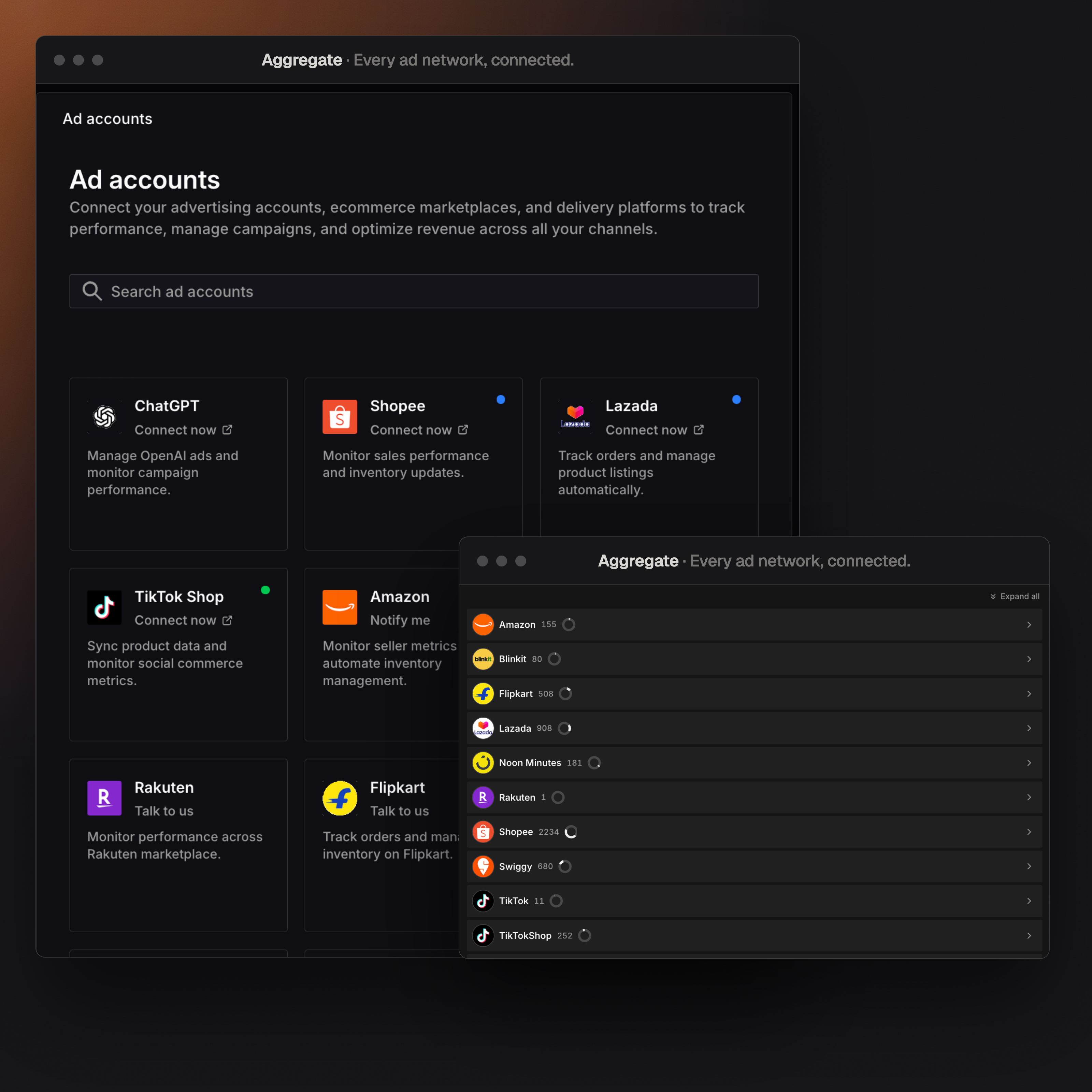The height and width of the screenshot is (1092, 1092).
Task: Click the Blinkit round icon in list
Action: pyautogui.click(x=483, y=659)
